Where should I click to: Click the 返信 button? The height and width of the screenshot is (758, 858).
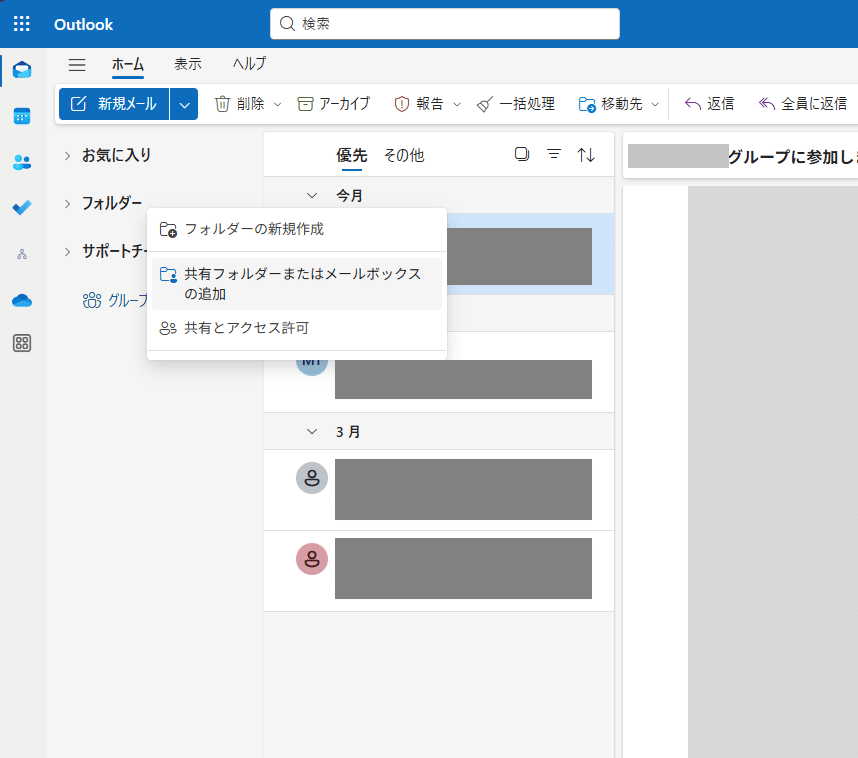(x=710, y=103)
